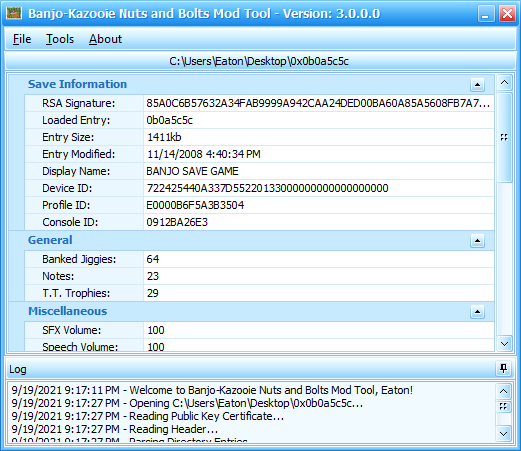
Task: Click the Opening file log entry
Action: (187, 403)
